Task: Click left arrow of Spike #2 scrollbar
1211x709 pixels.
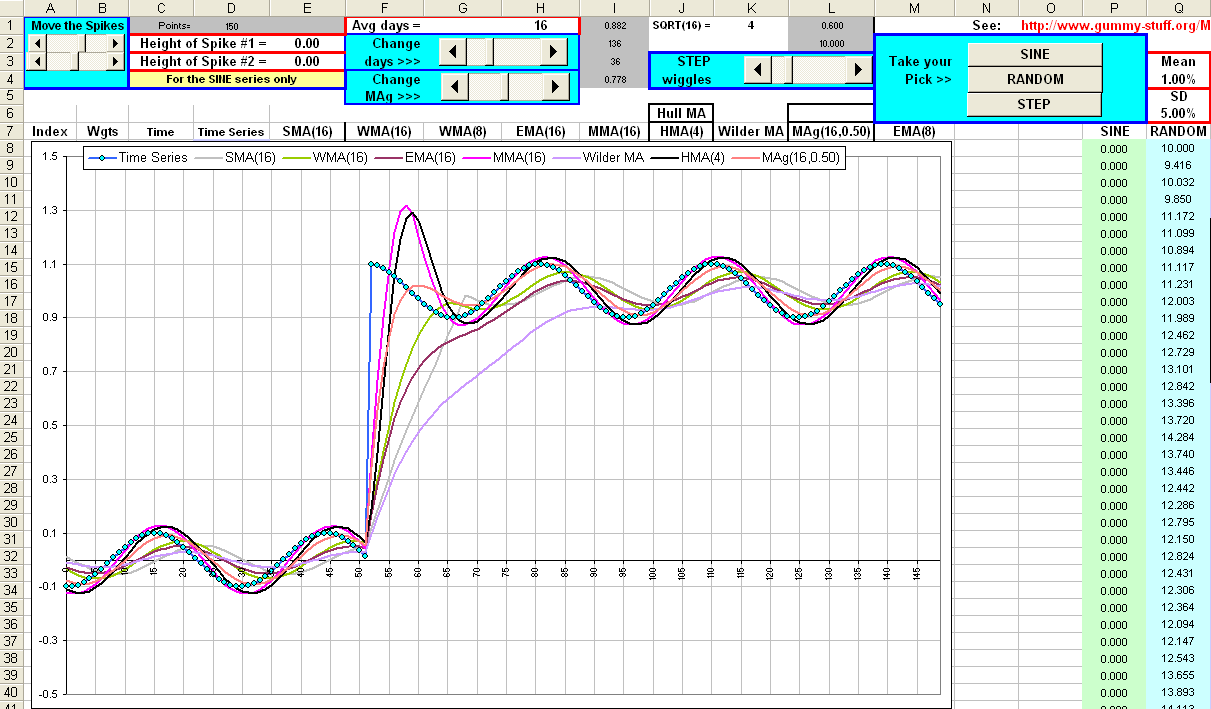Action: 37,61
